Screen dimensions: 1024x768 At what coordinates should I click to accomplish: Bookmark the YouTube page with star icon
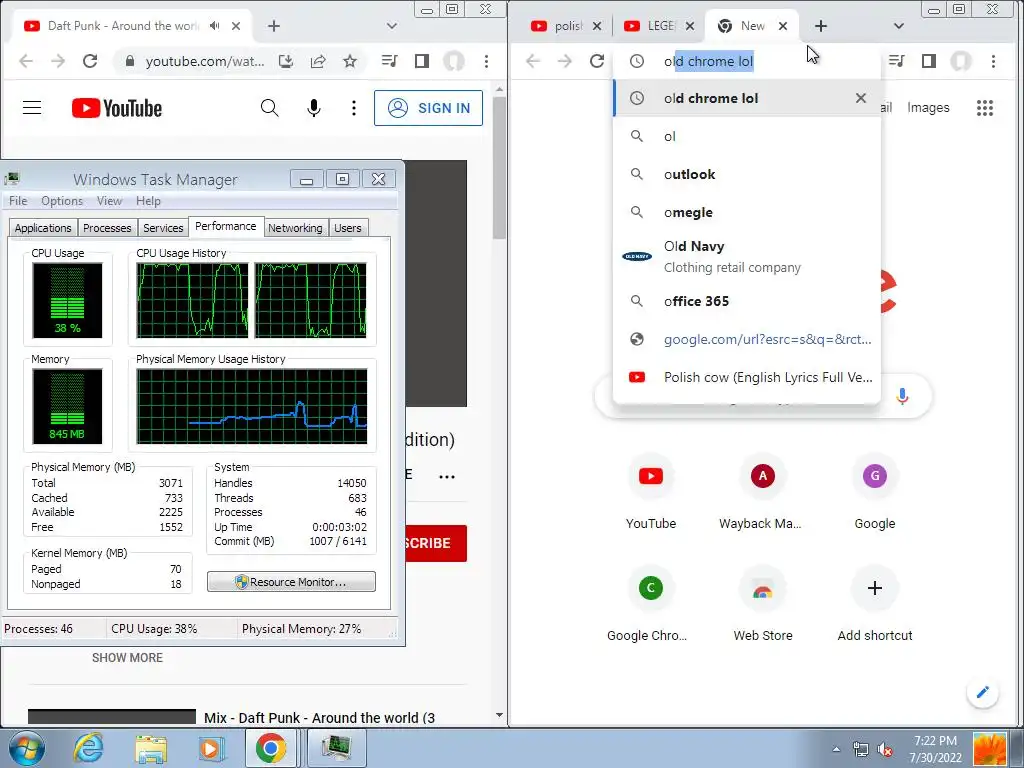[350, 61]
